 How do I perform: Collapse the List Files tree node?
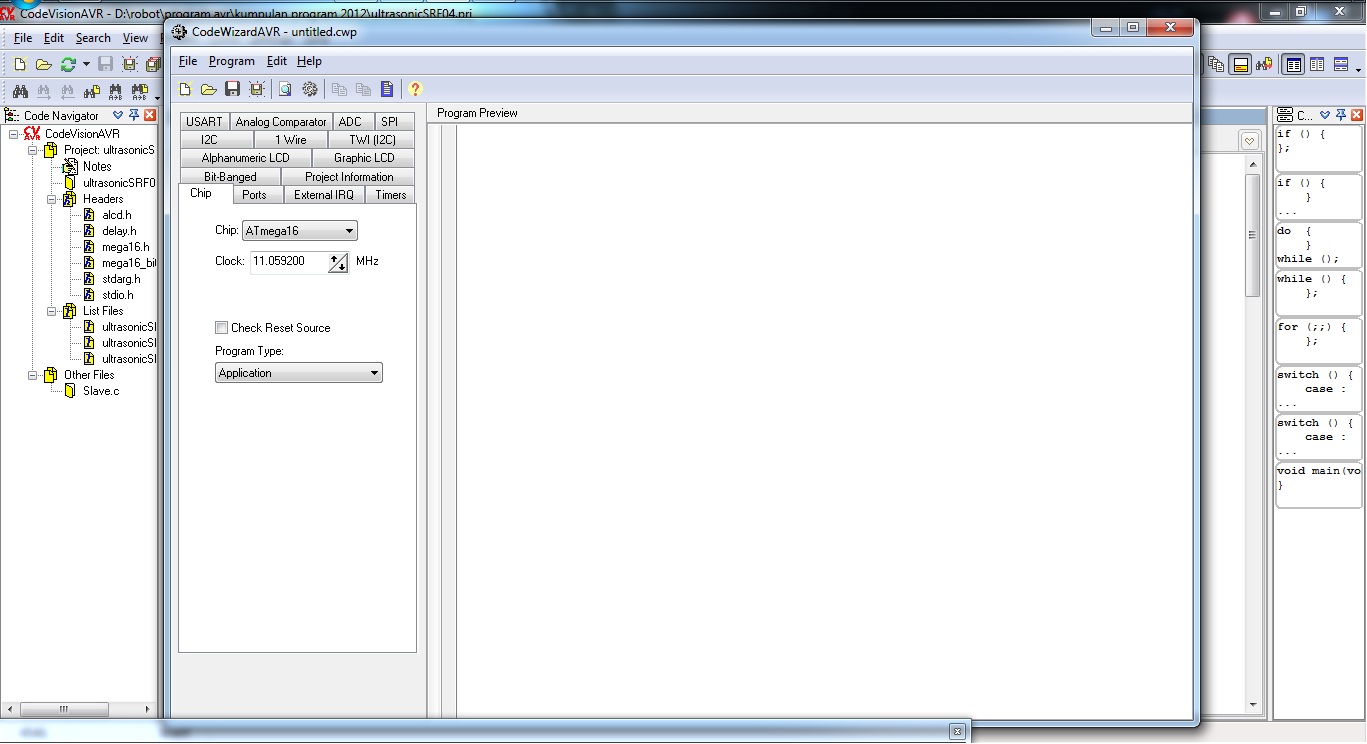tap(52, 311)
